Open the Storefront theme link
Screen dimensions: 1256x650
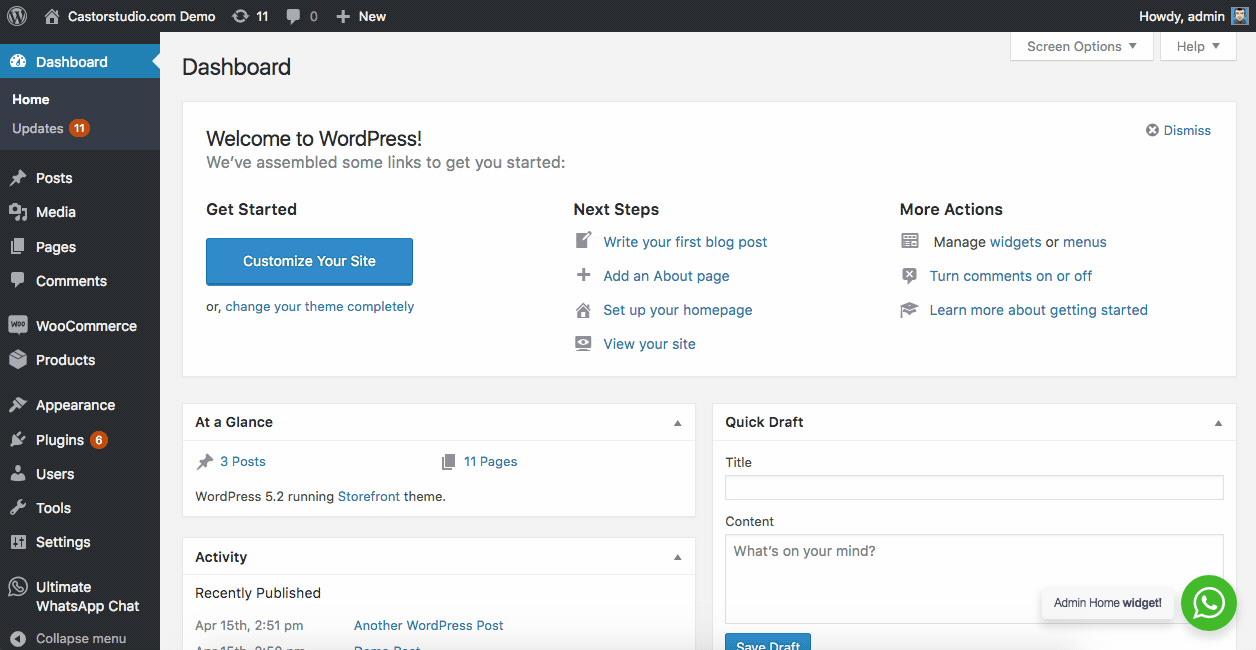(368, 496)
